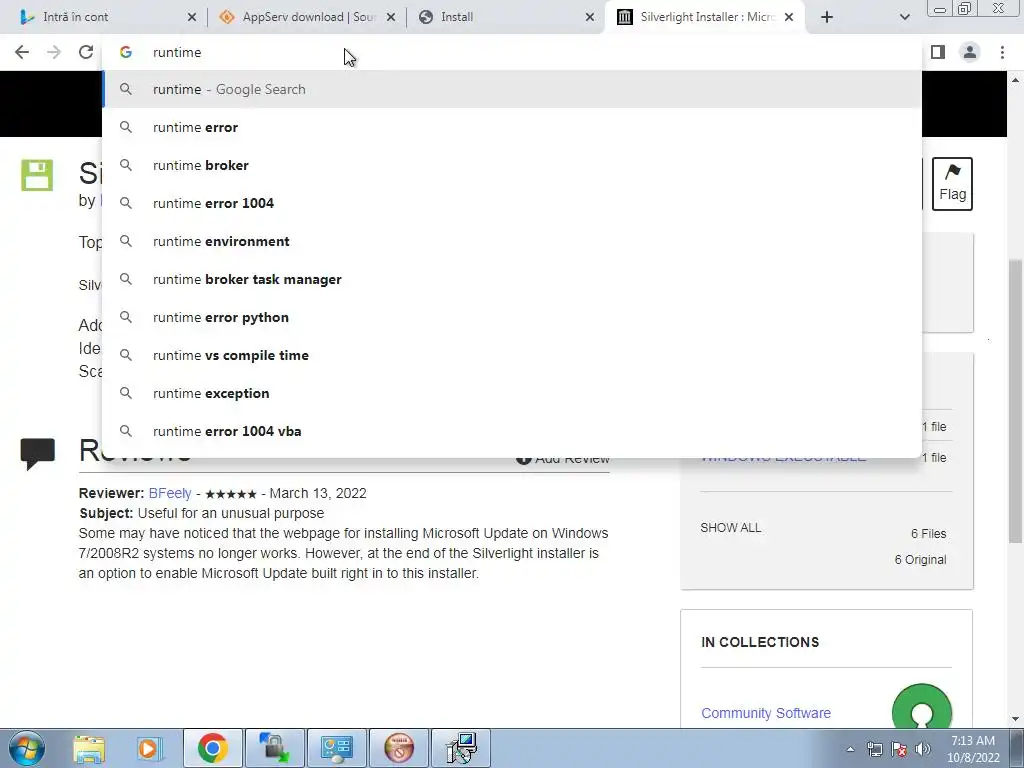Click the '6 Files' count text
This screenshot has height=768, width=1024.
928,534
